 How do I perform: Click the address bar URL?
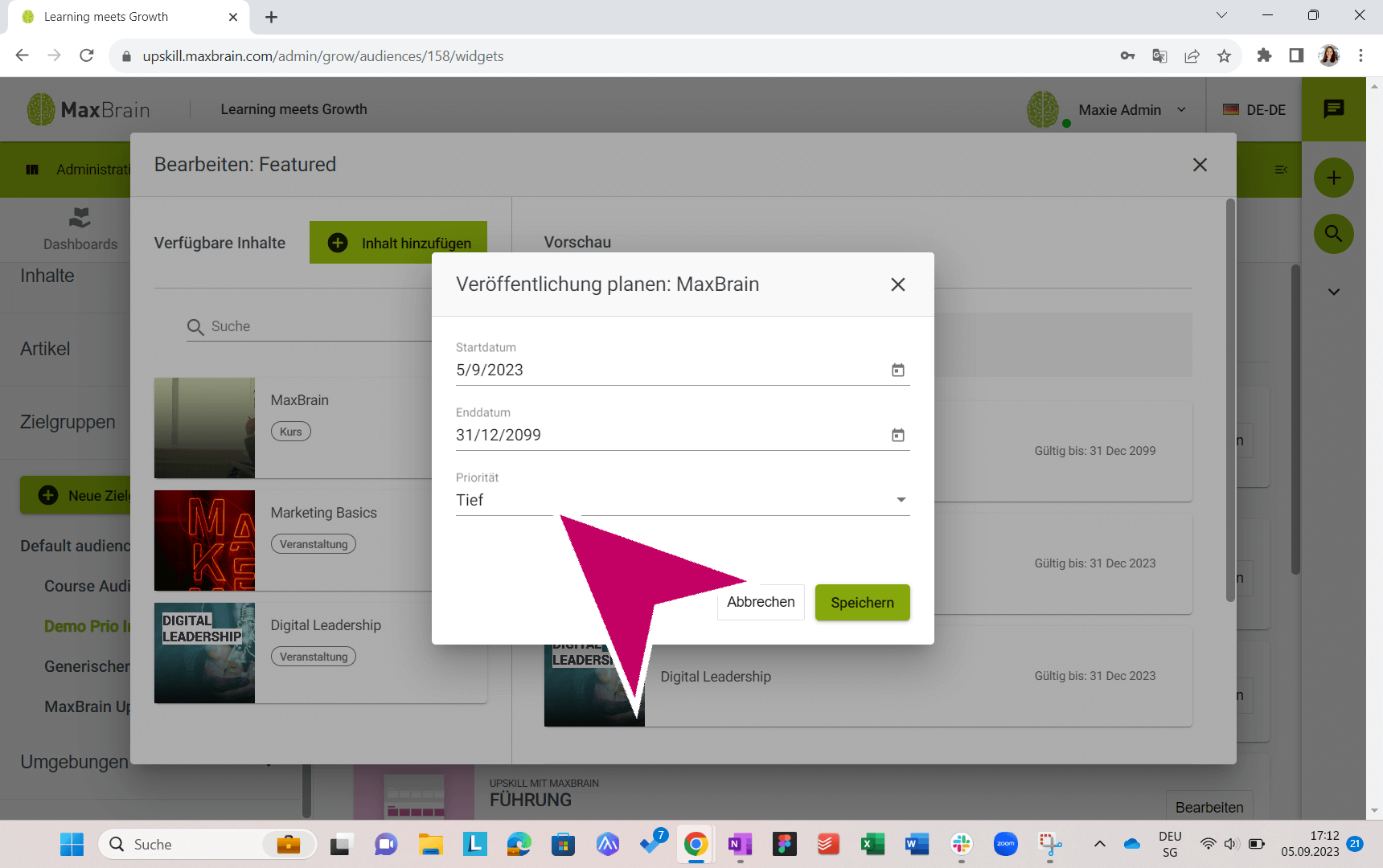(323, 56)
